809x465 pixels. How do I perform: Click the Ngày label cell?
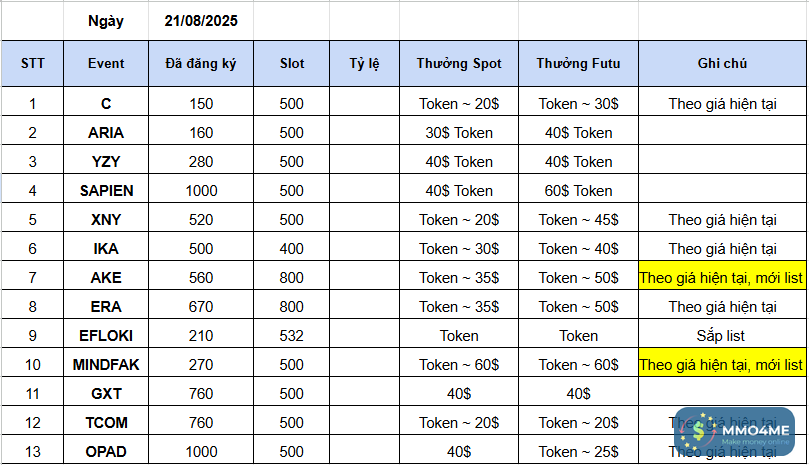[106, 20]
